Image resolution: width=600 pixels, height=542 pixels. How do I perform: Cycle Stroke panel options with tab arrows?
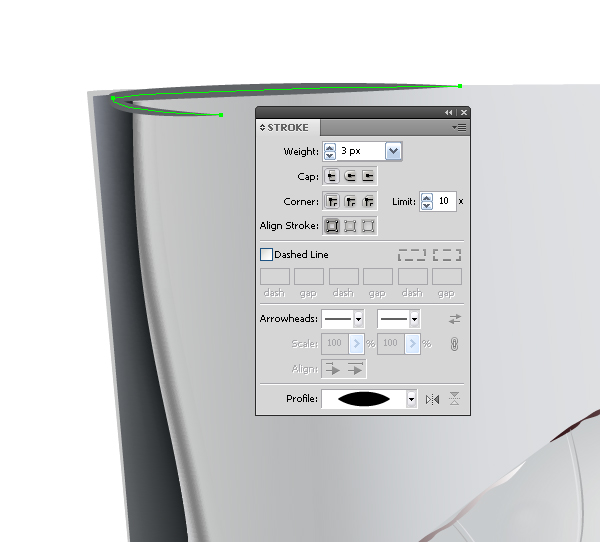tap(262, 127)
